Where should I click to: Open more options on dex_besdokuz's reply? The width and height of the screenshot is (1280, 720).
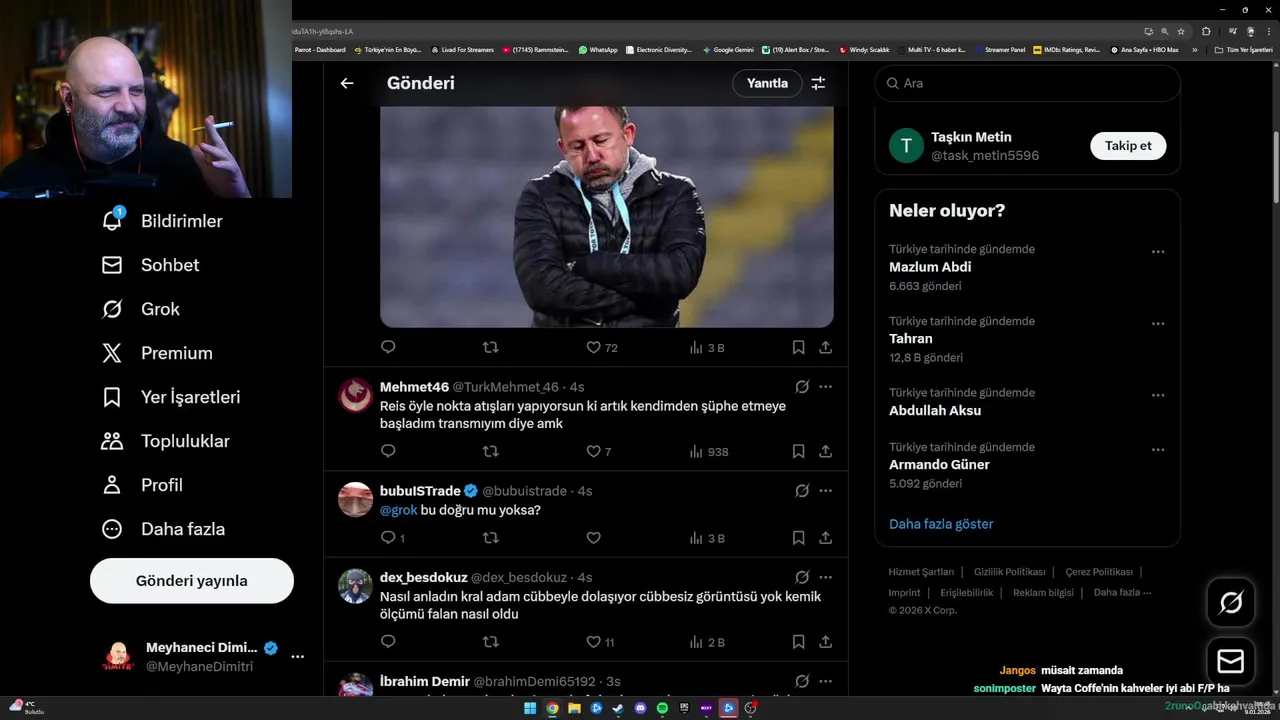826,577
